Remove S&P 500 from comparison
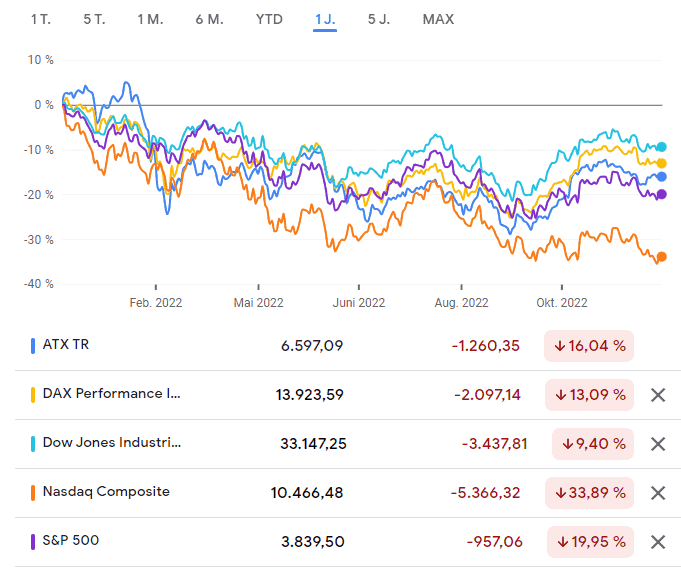The height and width of the screenshot is (575, 681). (x=658, y=542)
